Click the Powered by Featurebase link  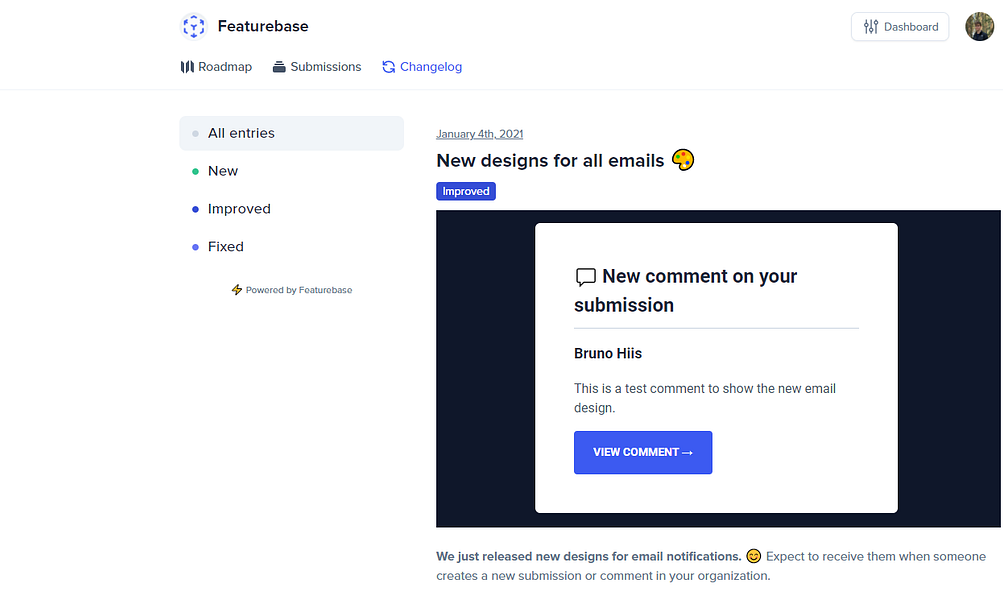298,290
